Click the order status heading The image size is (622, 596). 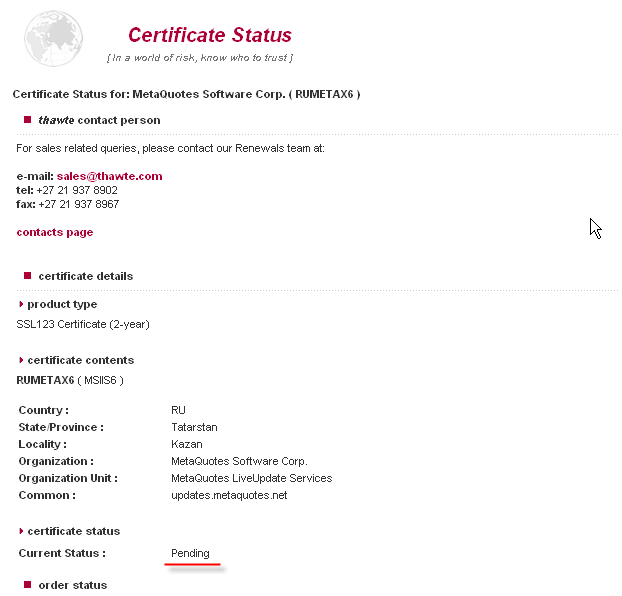pyautogui.click(x=73, y=585)
